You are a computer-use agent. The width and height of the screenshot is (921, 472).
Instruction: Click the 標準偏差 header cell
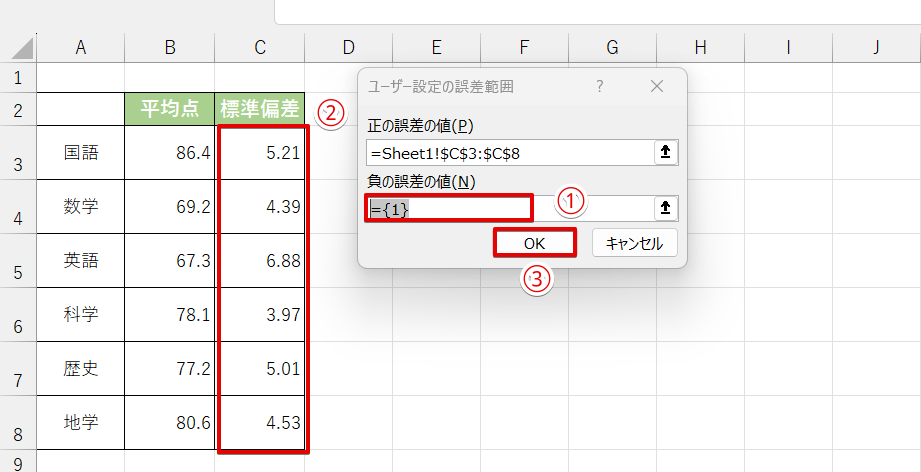point(260,109)
